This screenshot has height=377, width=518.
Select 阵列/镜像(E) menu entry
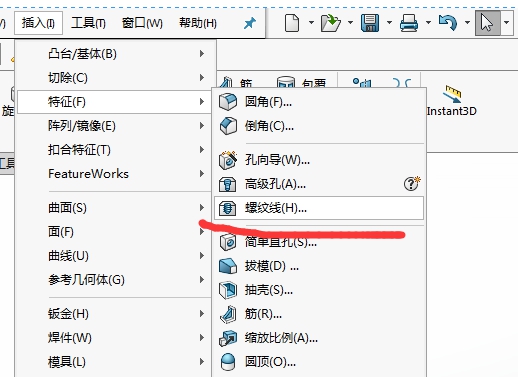coord(114,126)
